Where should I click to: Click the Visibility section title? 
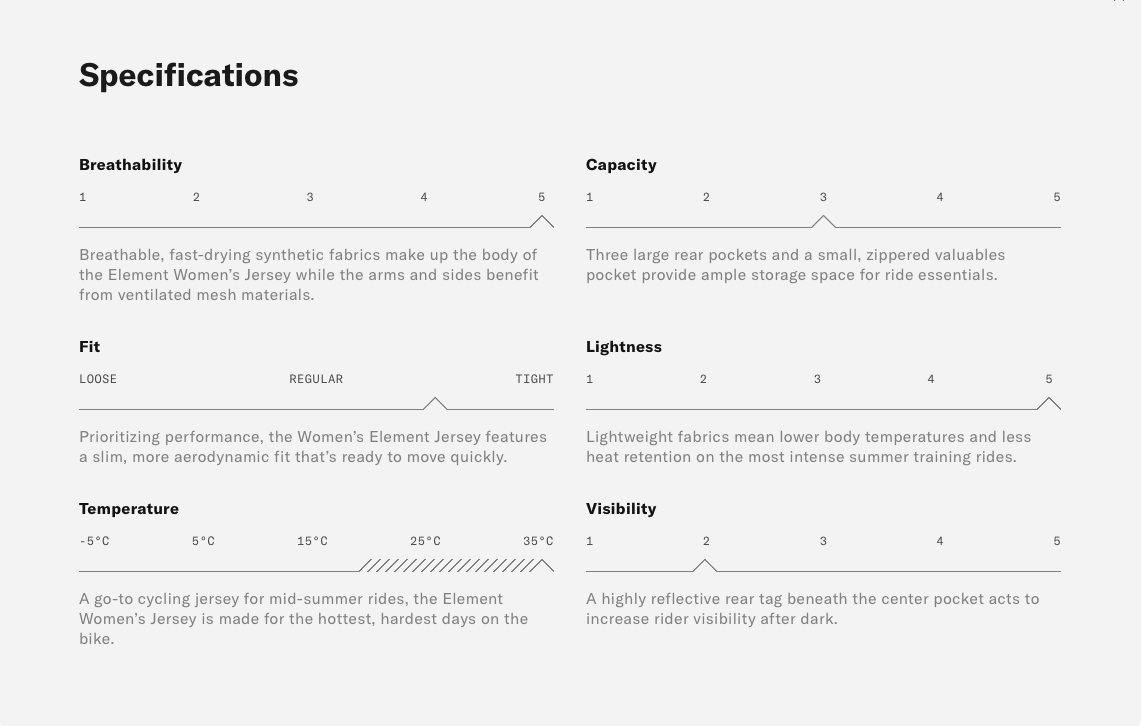pyautogui.click(x=621, y=508)
